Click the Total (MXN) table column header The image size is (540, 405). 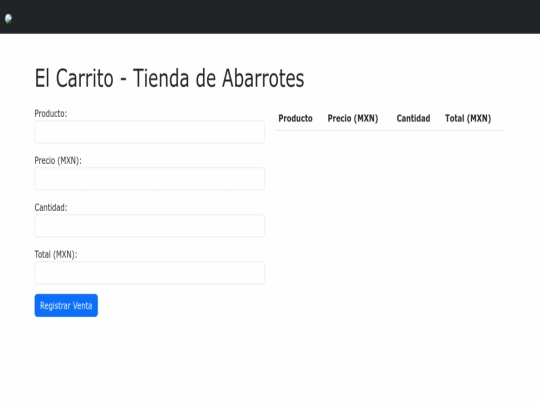point(468,118)
